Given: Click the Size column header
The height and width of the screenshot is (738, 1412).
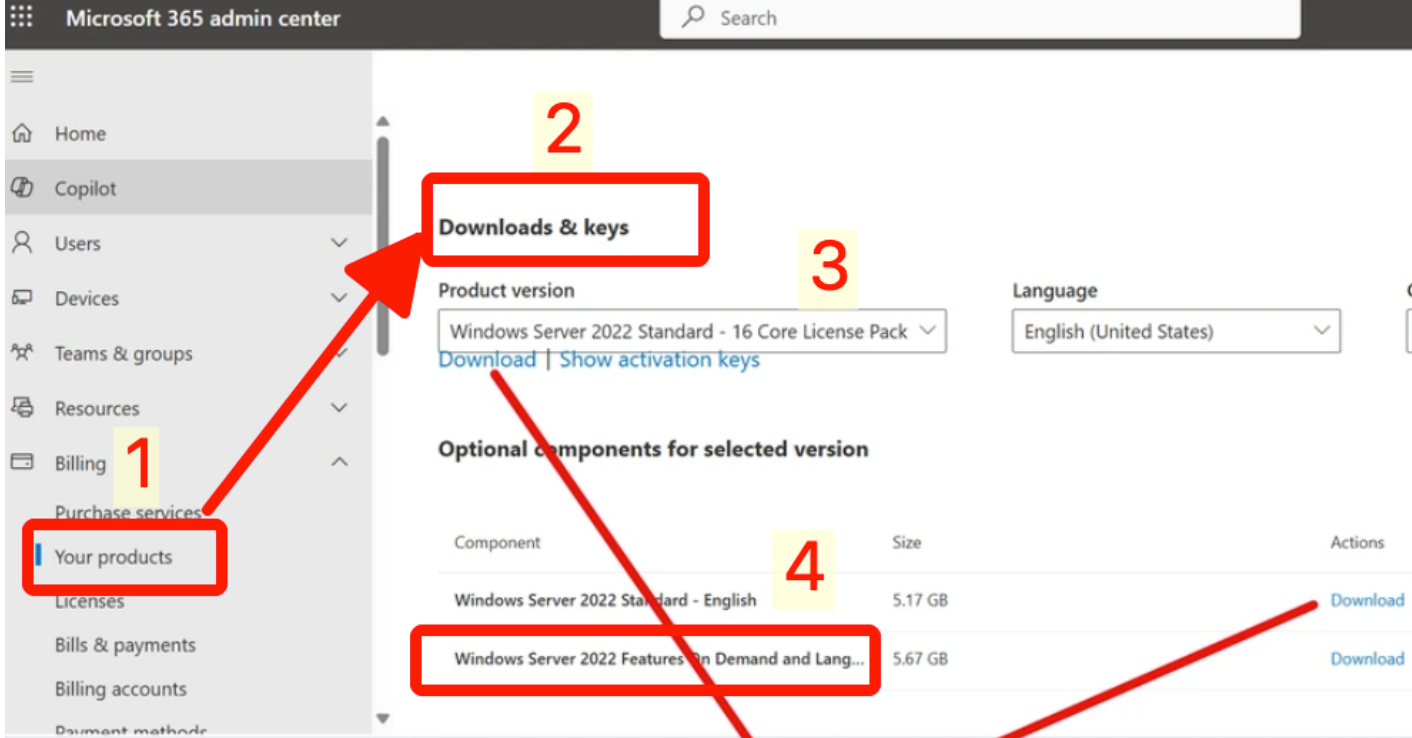Looking at the screenshot, I should point(906,542).
